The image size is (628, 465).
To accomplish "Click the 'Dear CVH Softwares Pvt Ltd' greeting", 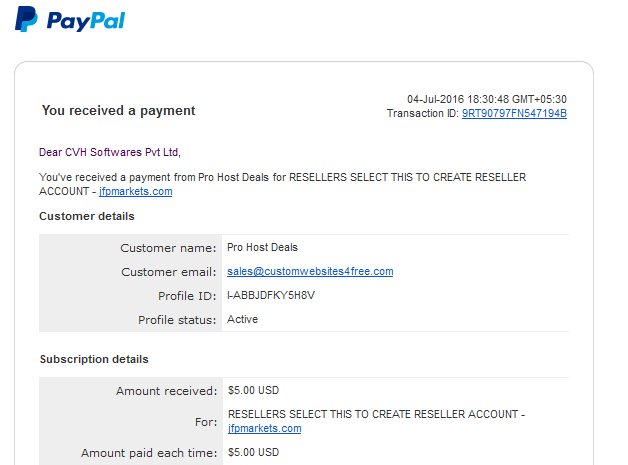I will (110, 152).
